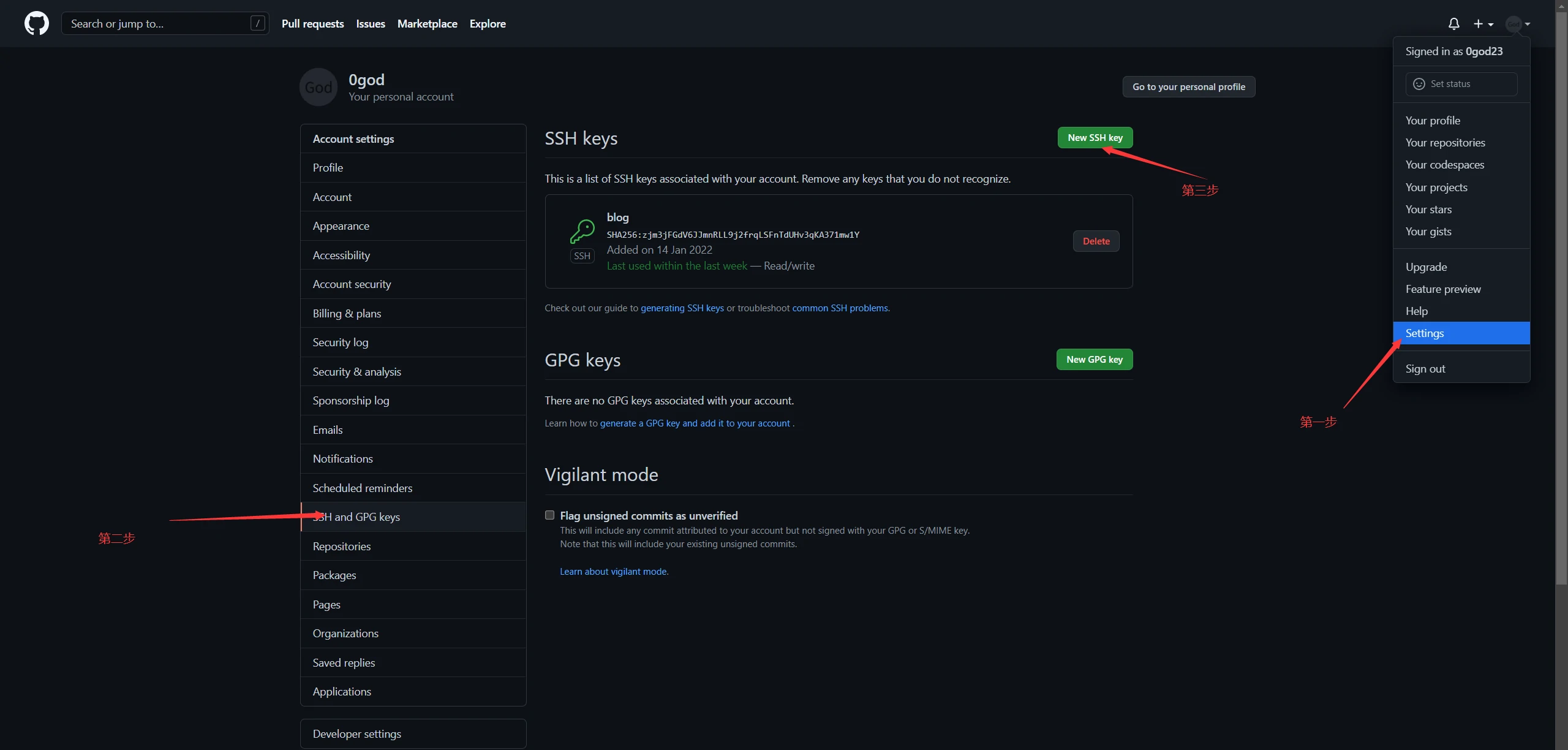The image size is (1568, 750).
Task: Go to your personal profile
Action: pos(1188,87)
